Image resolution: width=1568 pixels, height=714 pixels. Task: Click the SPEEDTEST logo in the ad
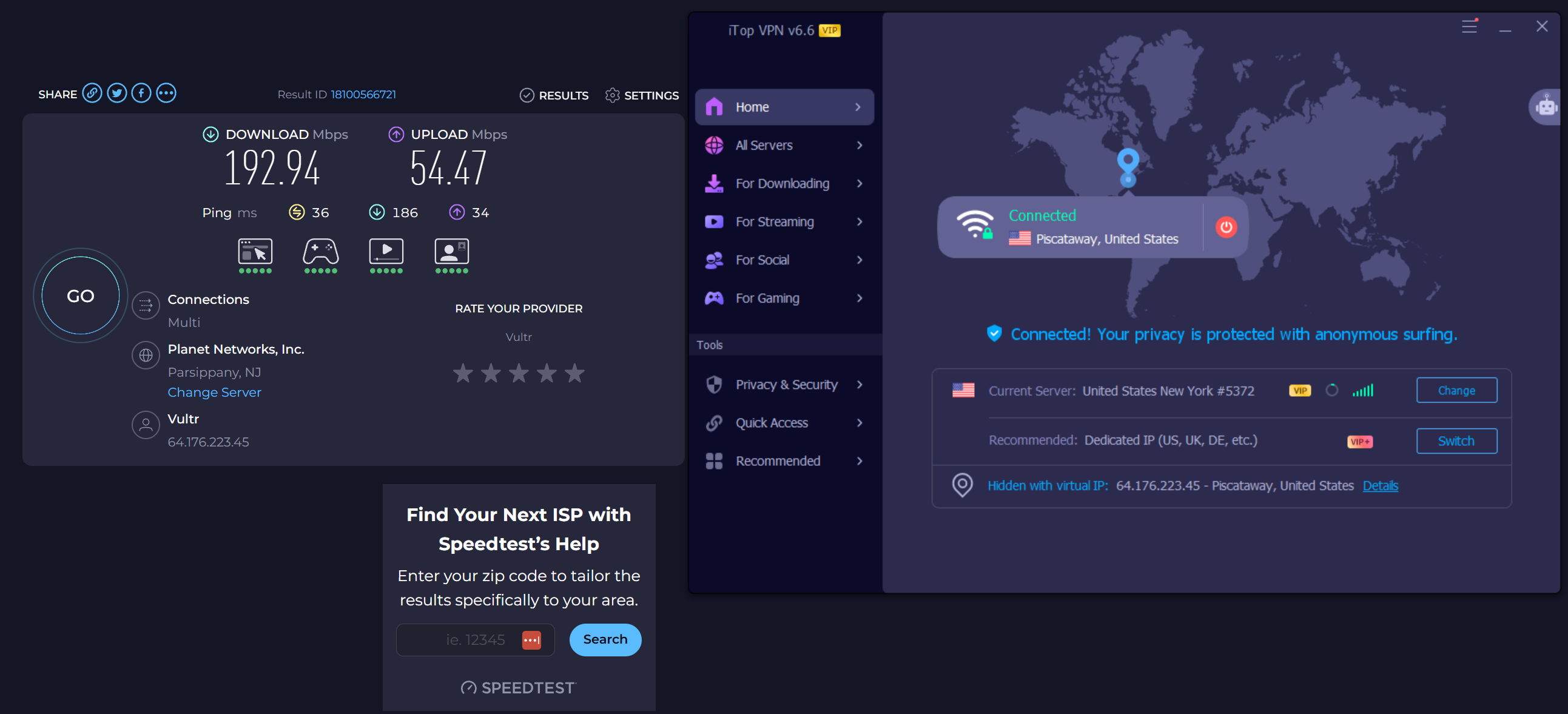click(x=519, y=688)
